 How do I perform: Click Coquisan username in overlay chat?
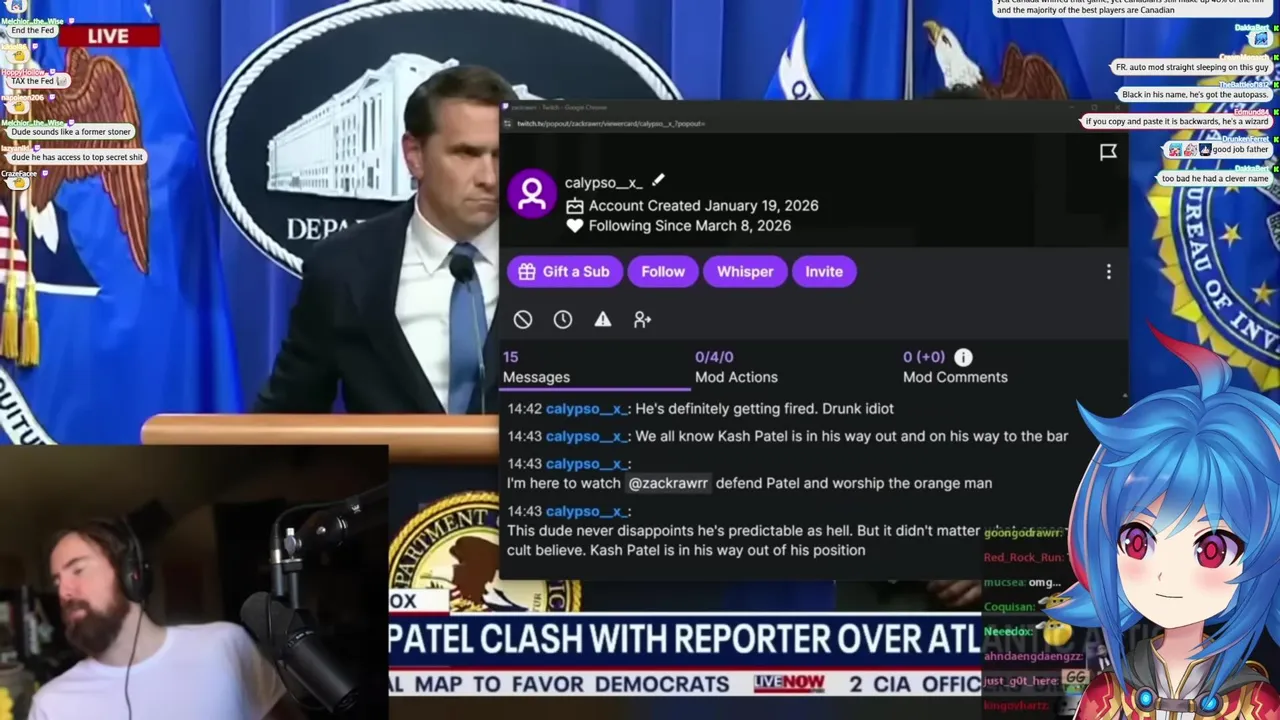pos(1009,607)
